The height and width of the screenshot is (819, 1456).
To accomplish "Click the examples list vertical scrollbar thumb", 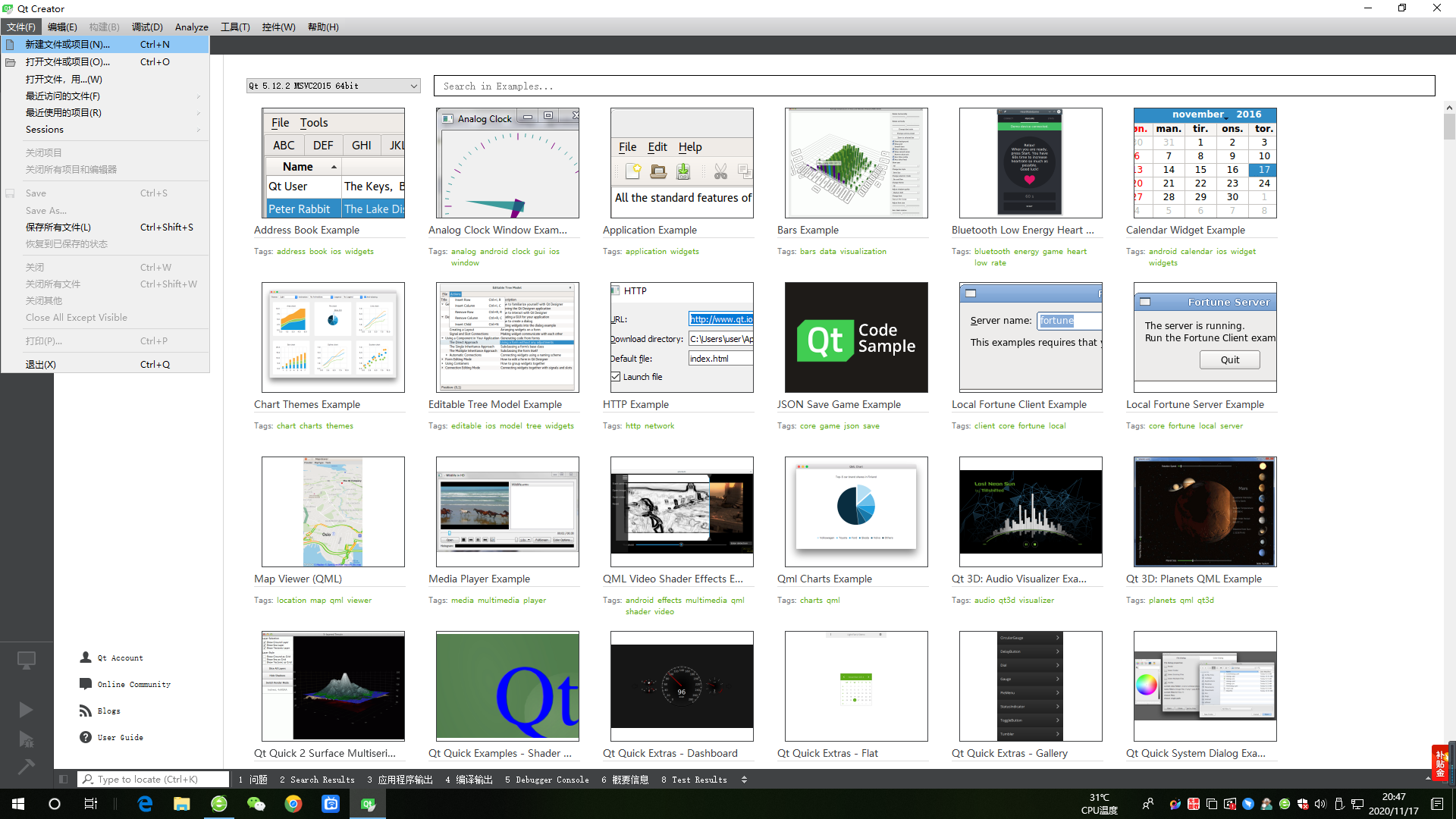I will 1449,126.
